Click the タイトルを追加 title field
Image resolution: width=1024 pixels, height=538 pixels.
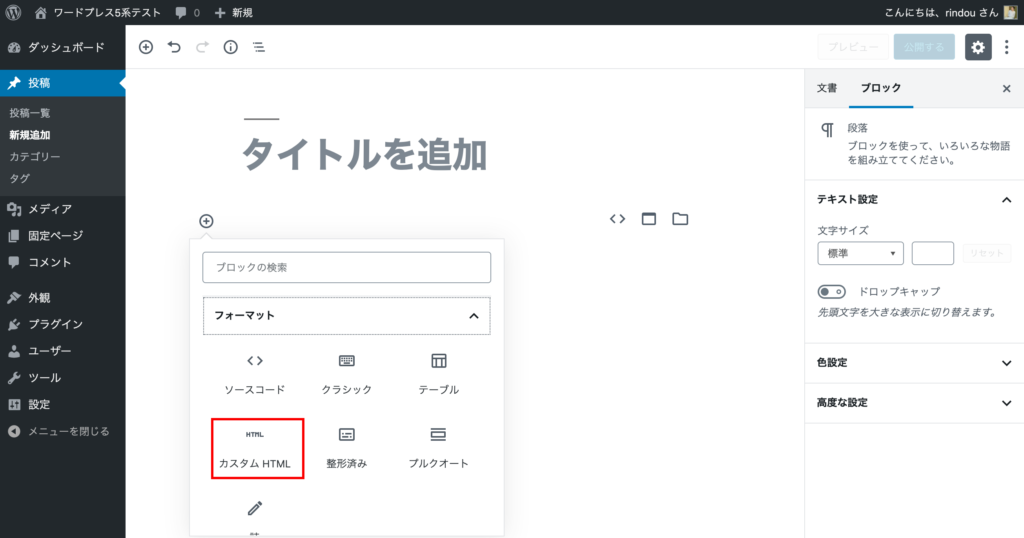364,155
